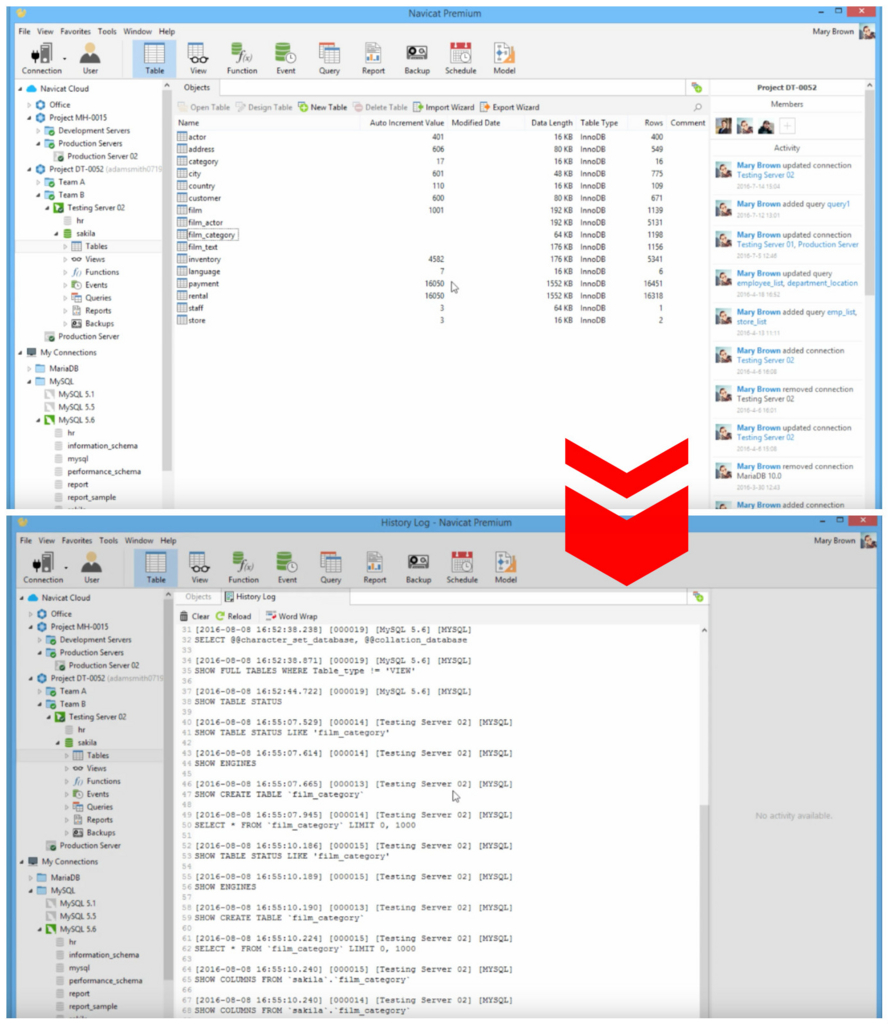
Task: Click the green icon right of the upper Objects tab bar
Action: 697,88
